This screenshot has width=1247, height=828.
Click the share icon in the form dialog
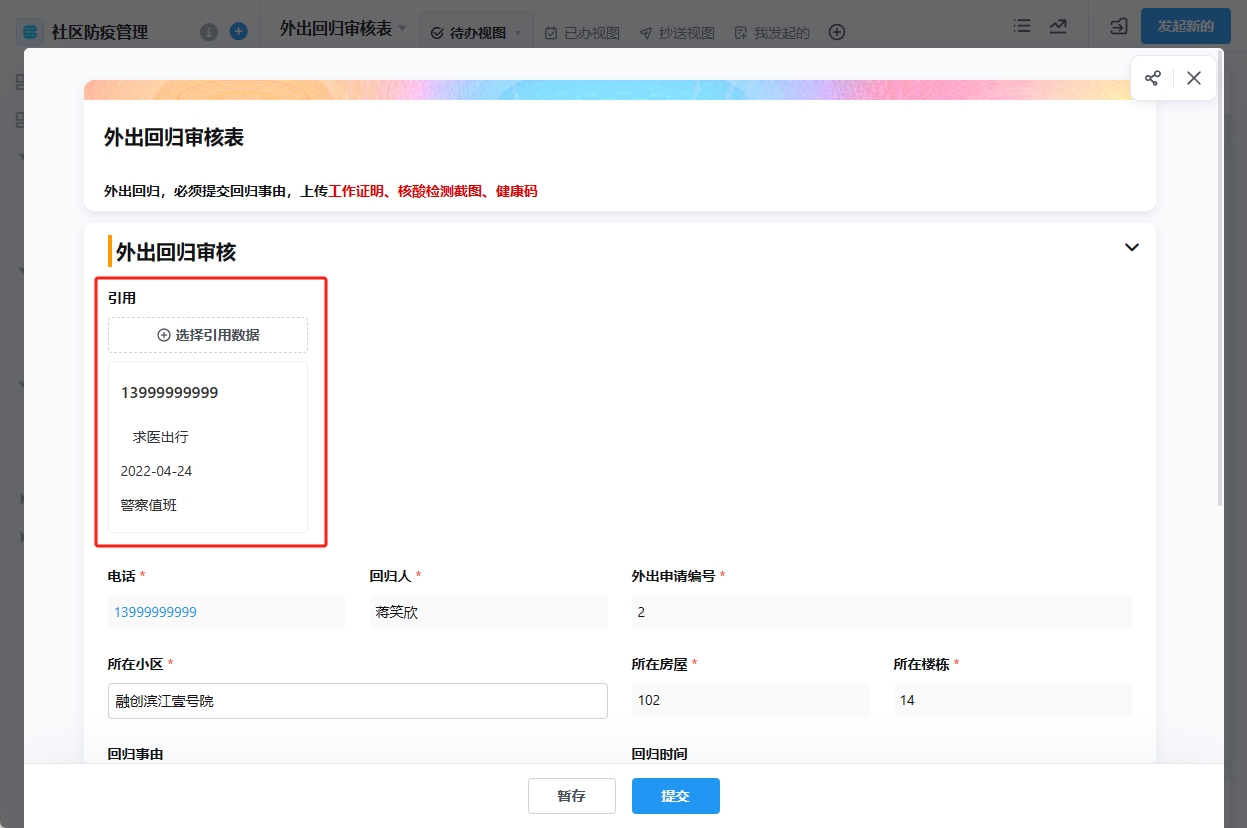(1152, 78)
